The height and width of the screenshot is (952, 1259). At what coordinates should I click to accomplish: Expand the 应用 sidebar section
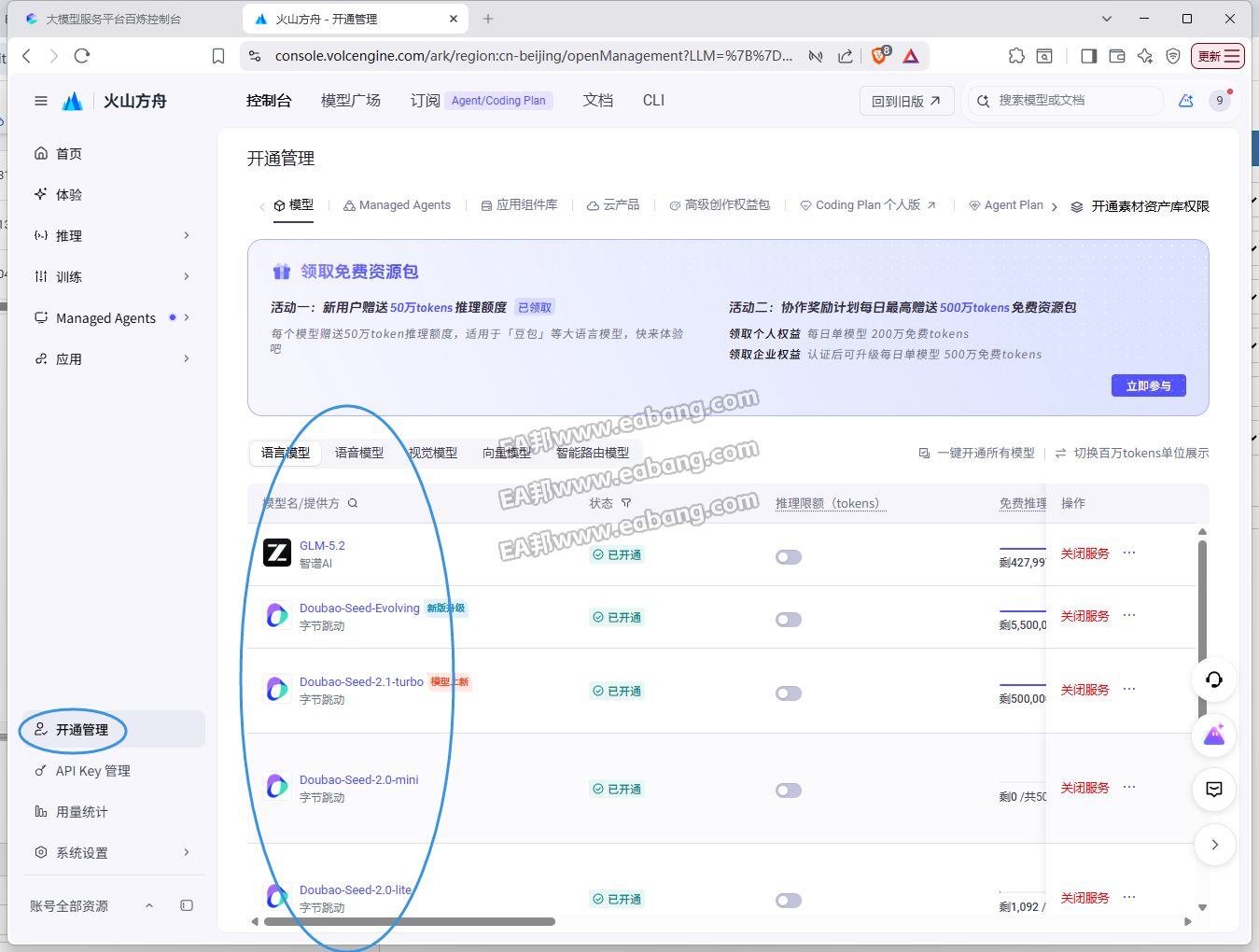coord(112,358)
